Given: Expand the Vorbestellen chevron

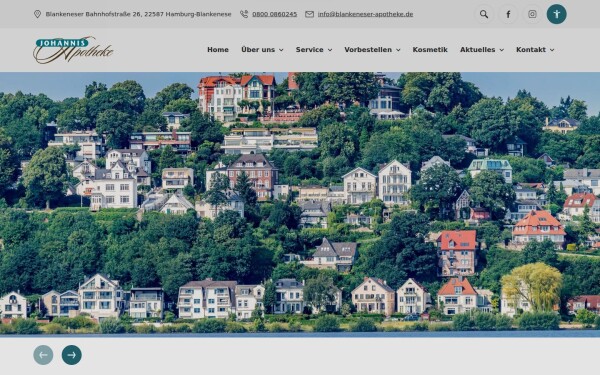Looking at the screenshot, I should click(x=398, y=50).
